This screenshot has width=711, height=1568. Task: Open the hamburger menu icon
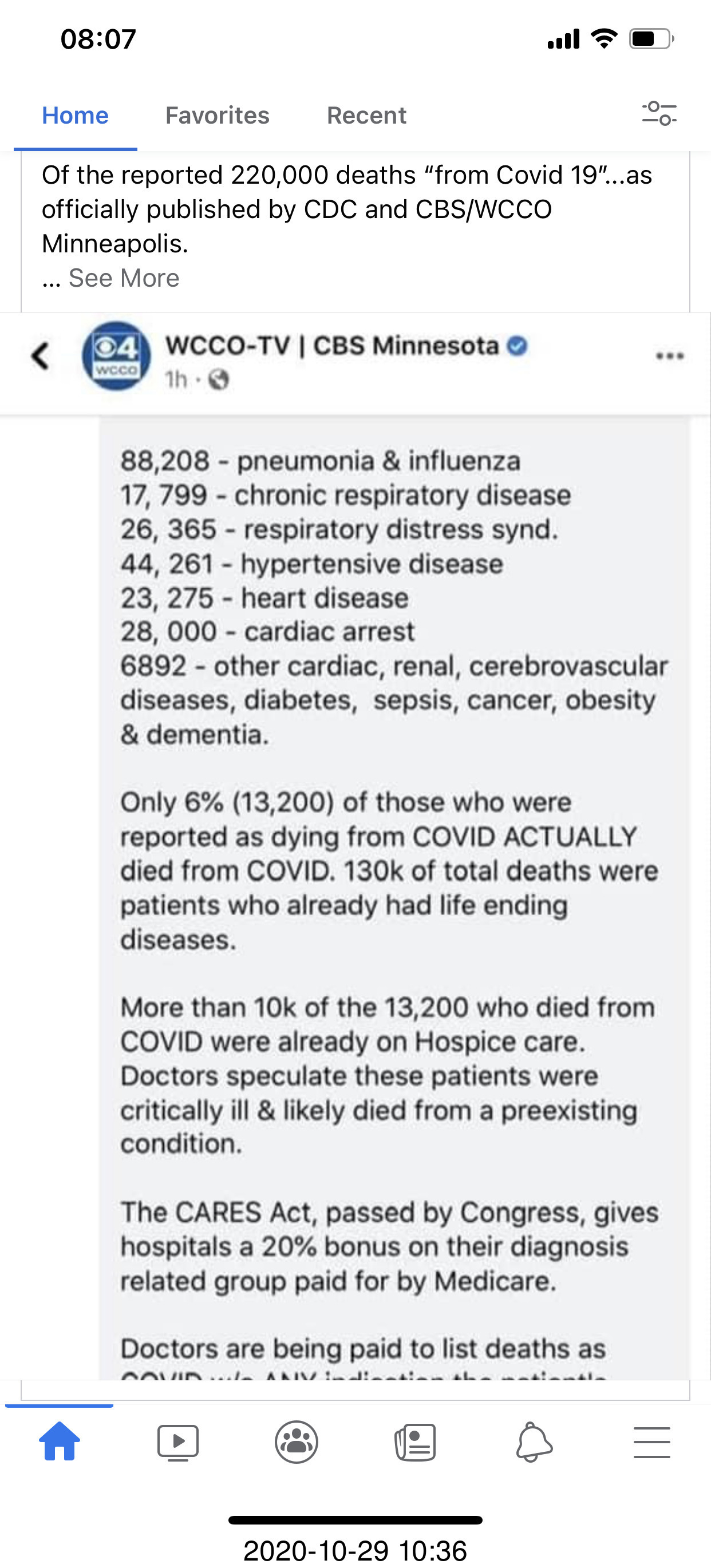tap(651, 1442)
